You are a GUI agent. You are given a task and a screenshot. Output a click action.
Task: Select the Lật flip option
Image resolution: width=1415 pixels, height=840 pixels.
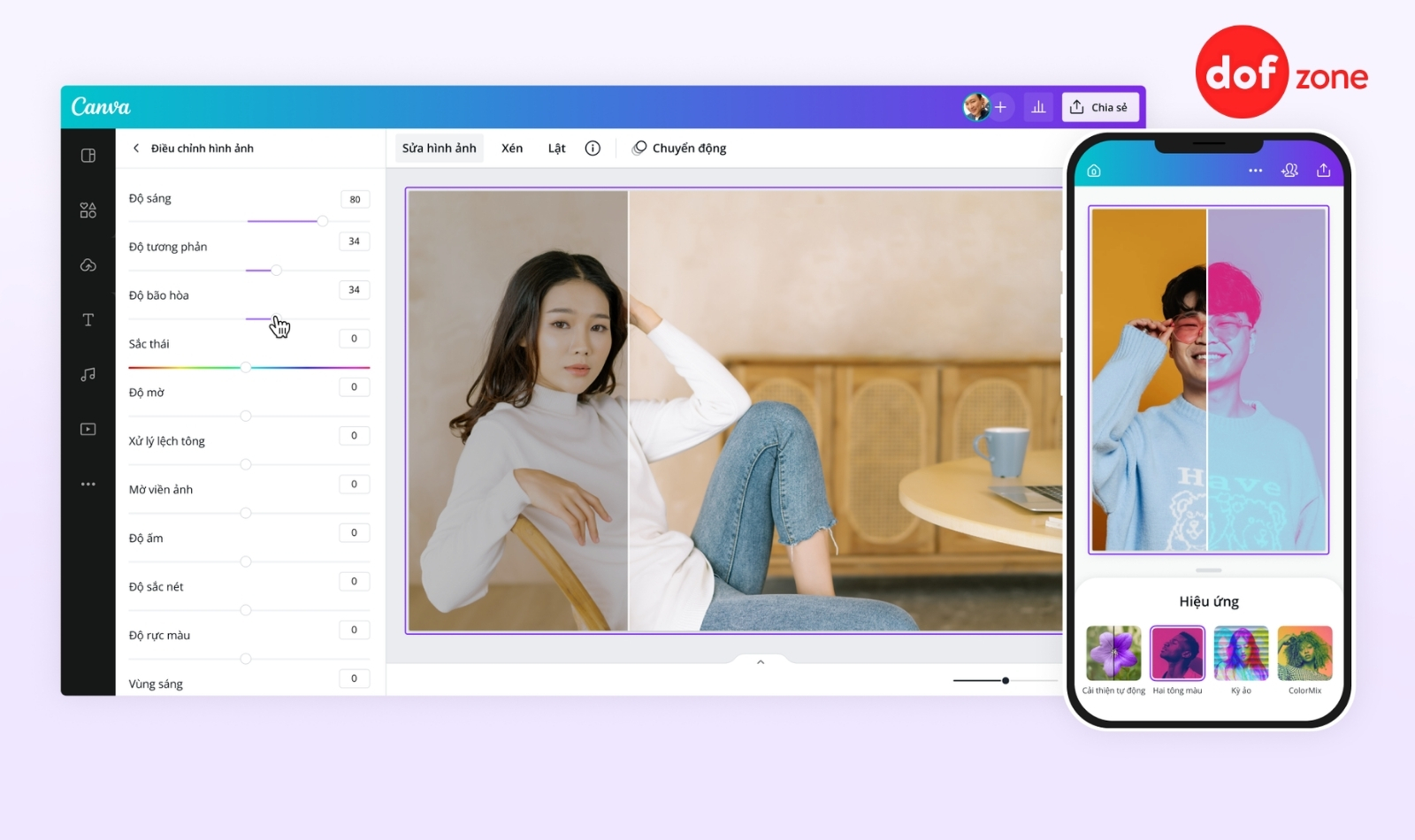point(556,149)
